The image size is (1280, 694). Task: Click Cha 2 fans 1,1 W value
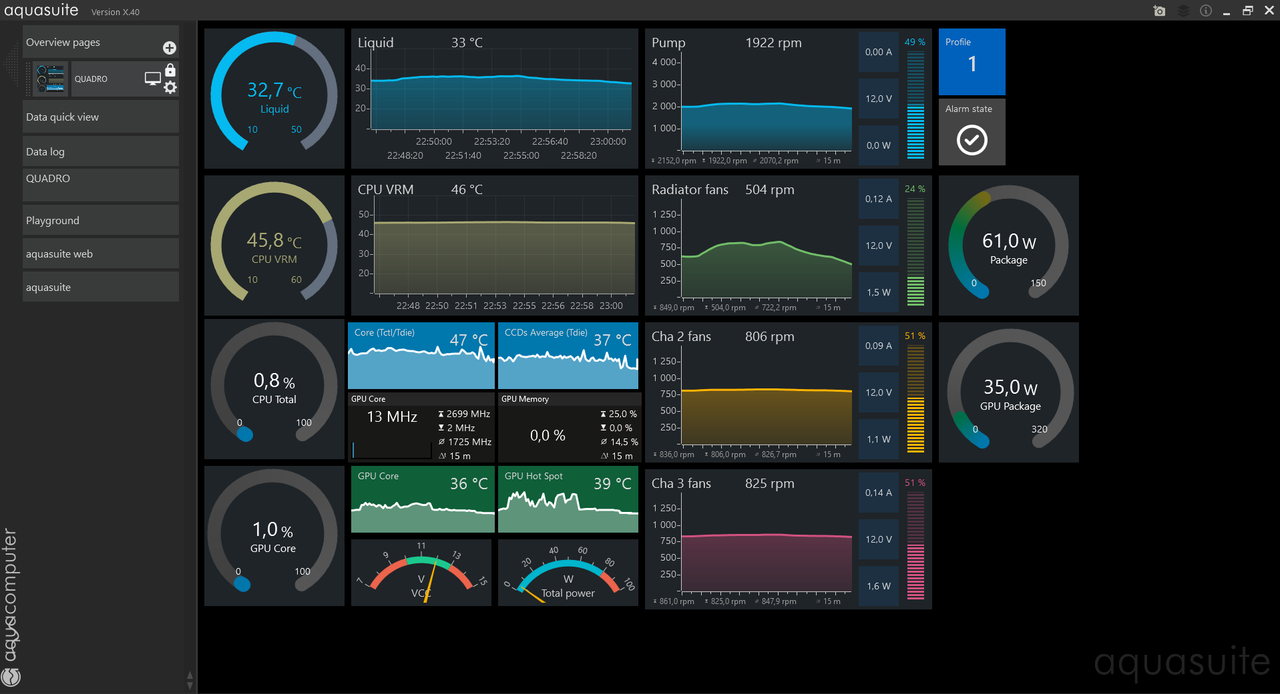(879, 439)
